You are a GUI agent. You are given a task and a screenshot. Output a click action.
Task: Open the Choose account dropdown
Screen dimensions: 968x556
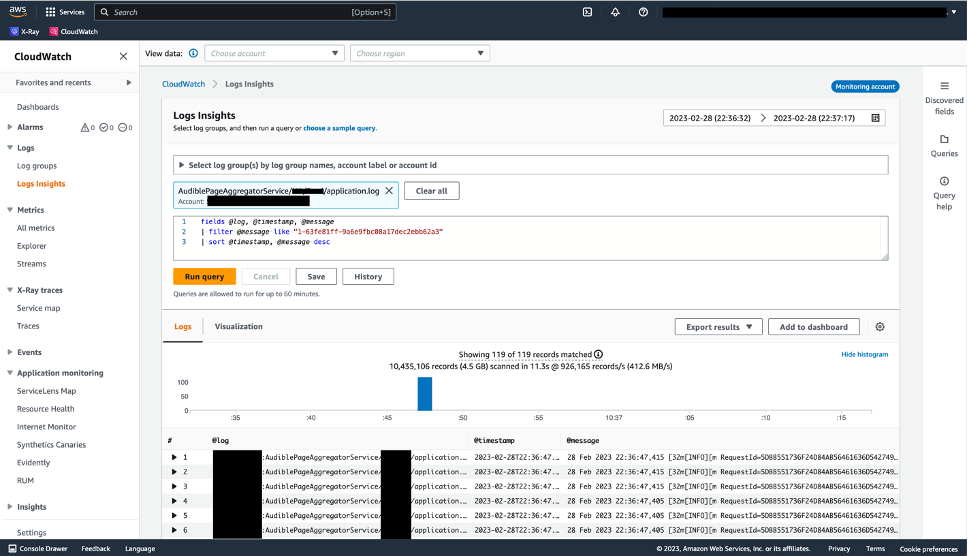(x=275, y=53)
